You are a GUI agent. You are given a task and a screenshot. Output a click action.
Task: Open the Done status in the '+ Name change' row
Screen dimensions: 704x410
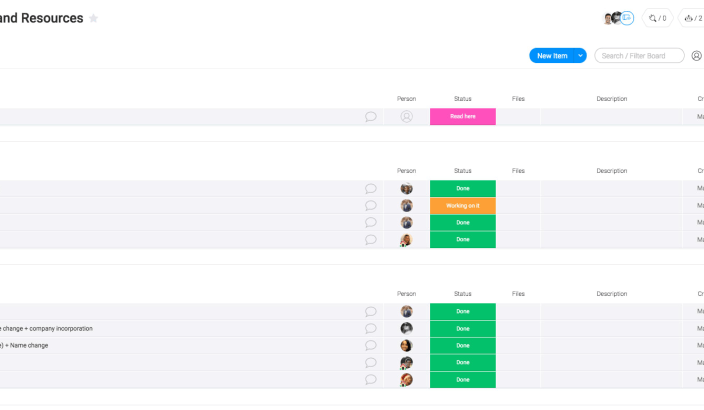coord(462,346)
